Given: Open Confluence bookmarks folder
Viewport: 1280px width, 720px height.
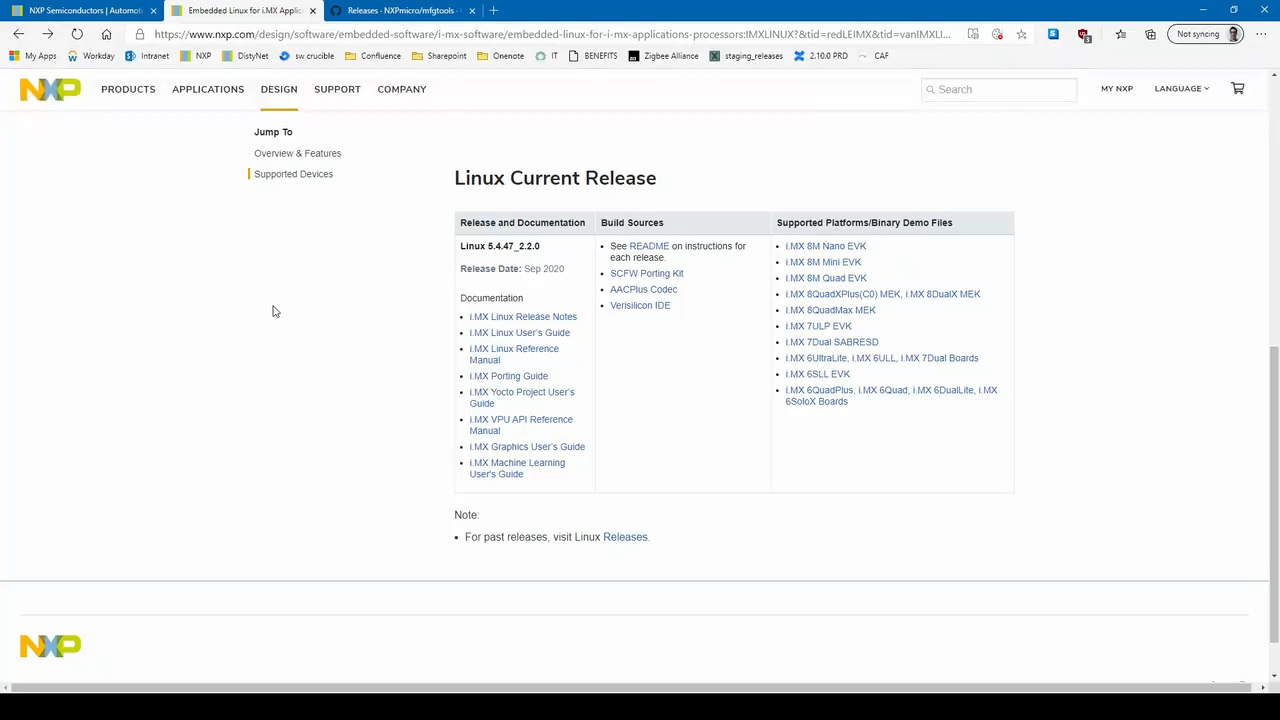Looking at the screenshot, I should [x=373, y=56].
